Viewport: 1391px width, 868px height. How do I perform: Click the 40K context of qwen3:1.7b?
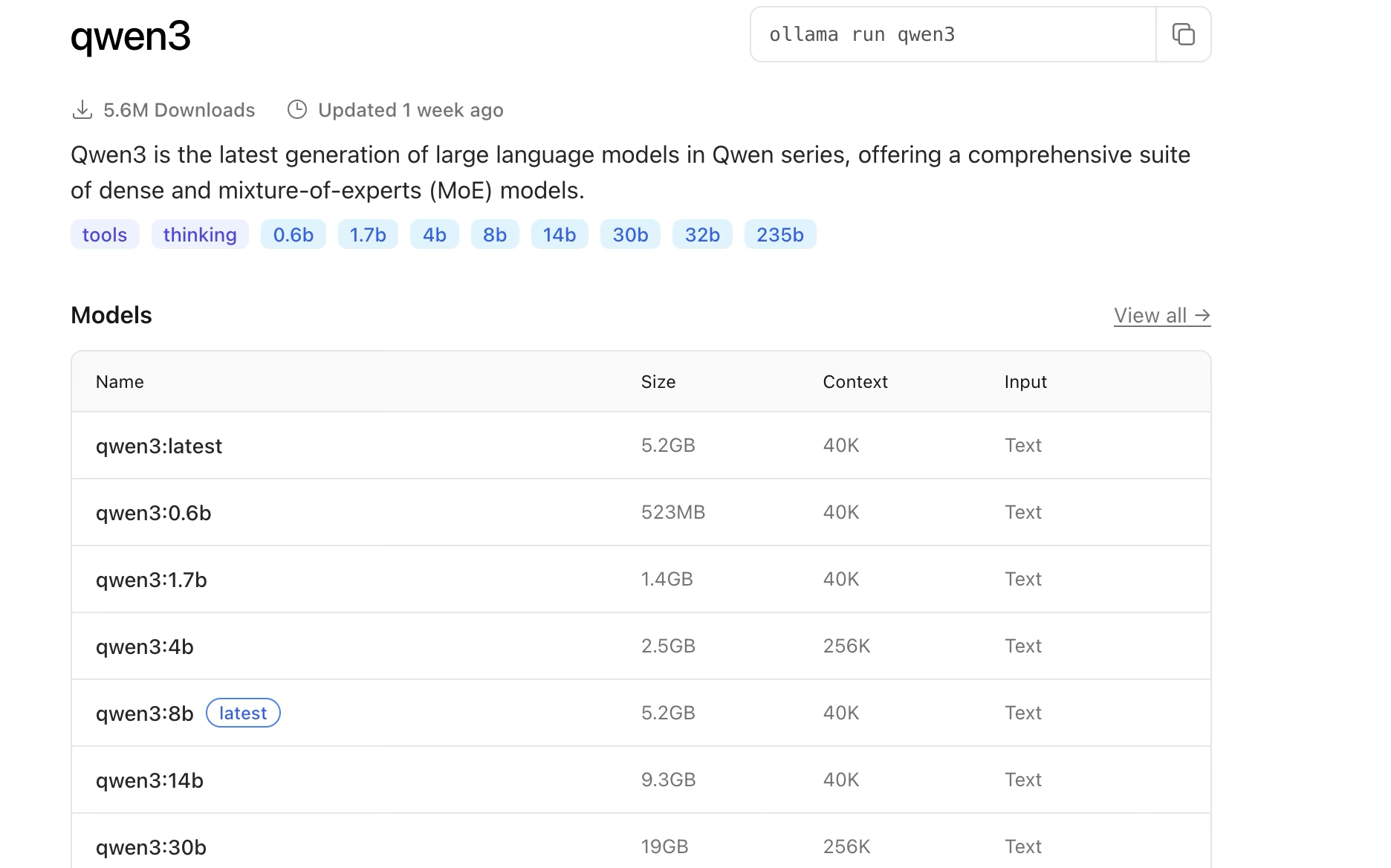[841, 579]
